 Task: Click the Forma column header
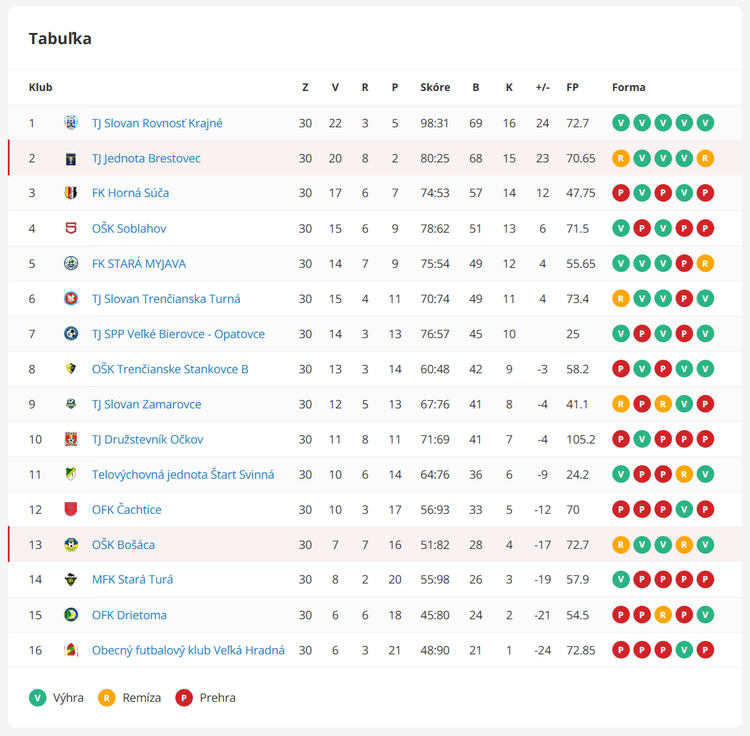(x=629, y=87)
